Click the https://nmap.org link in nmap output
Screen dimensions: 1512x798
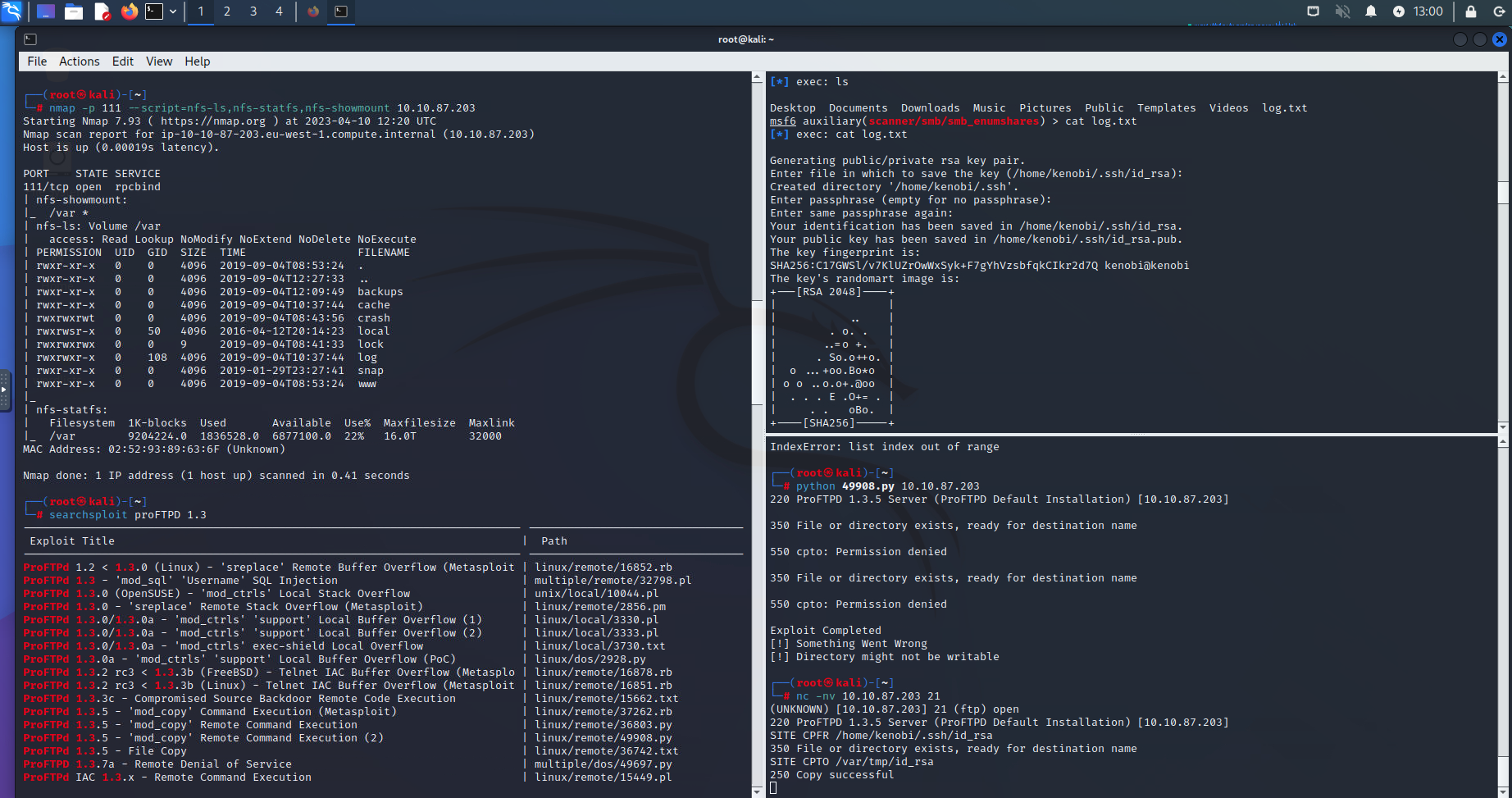213,121
